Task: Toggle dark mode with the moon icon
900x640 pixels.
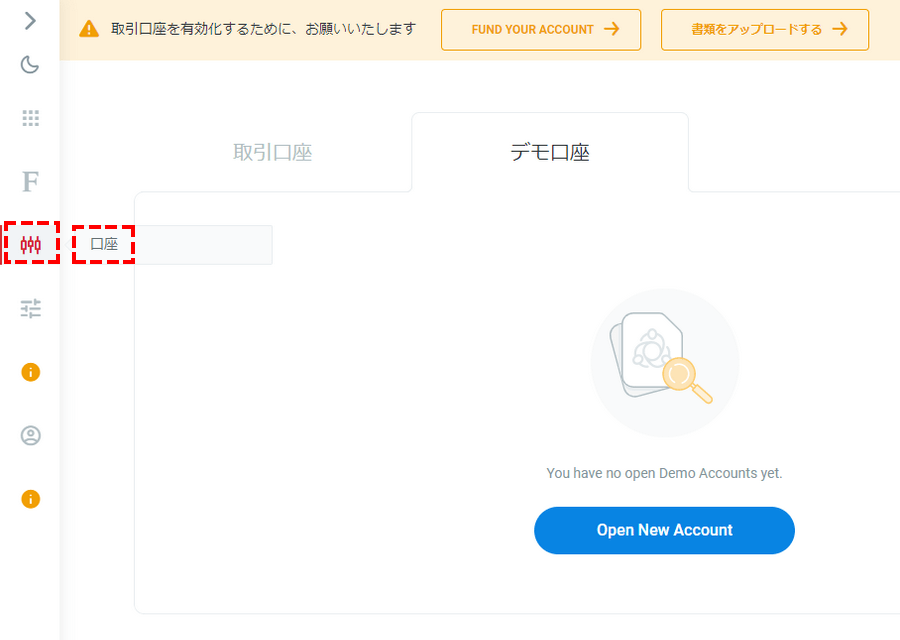Action: point(30,64)
